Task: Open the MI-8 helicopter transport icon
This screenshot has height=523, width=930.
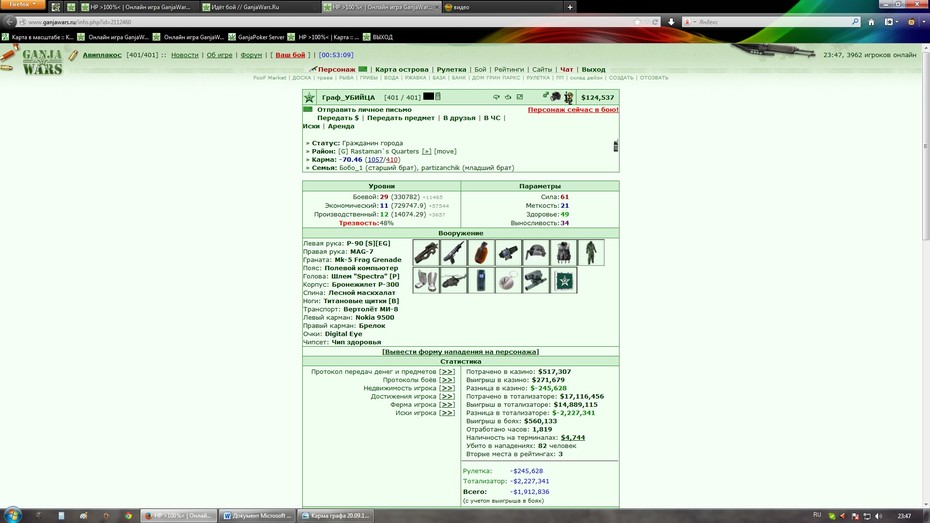Action: tap(453, 280)
